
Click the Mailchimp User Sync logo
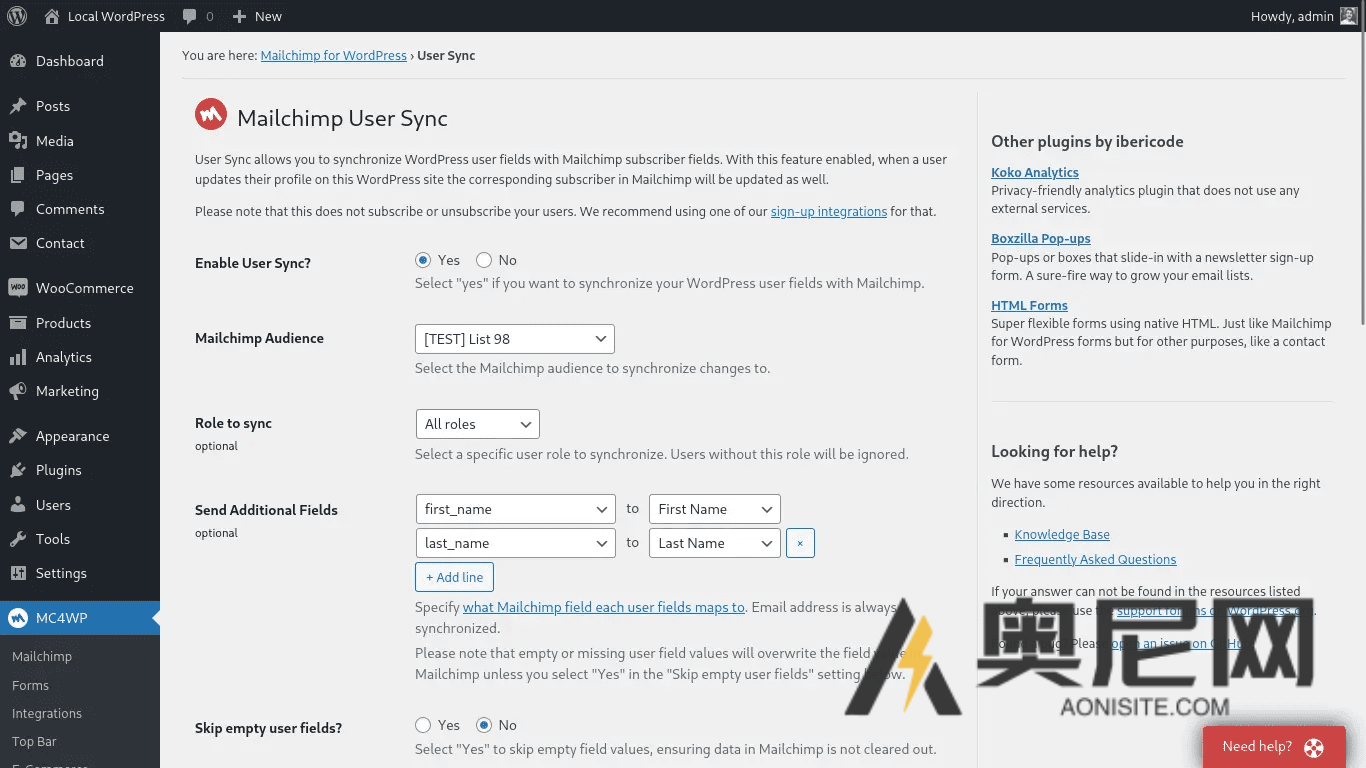pos(210,115)
